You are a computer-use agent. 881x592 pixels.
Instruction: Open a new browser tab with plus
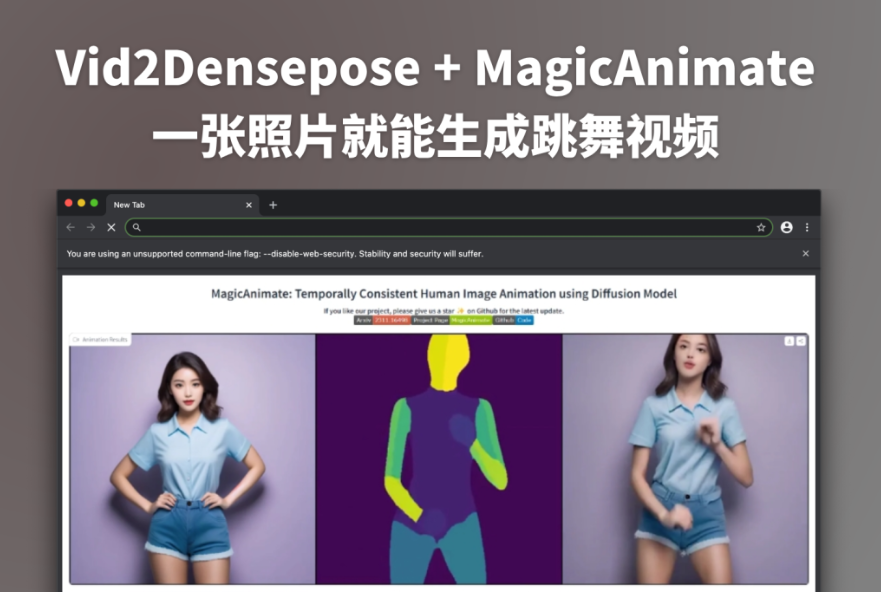[273, 205]
